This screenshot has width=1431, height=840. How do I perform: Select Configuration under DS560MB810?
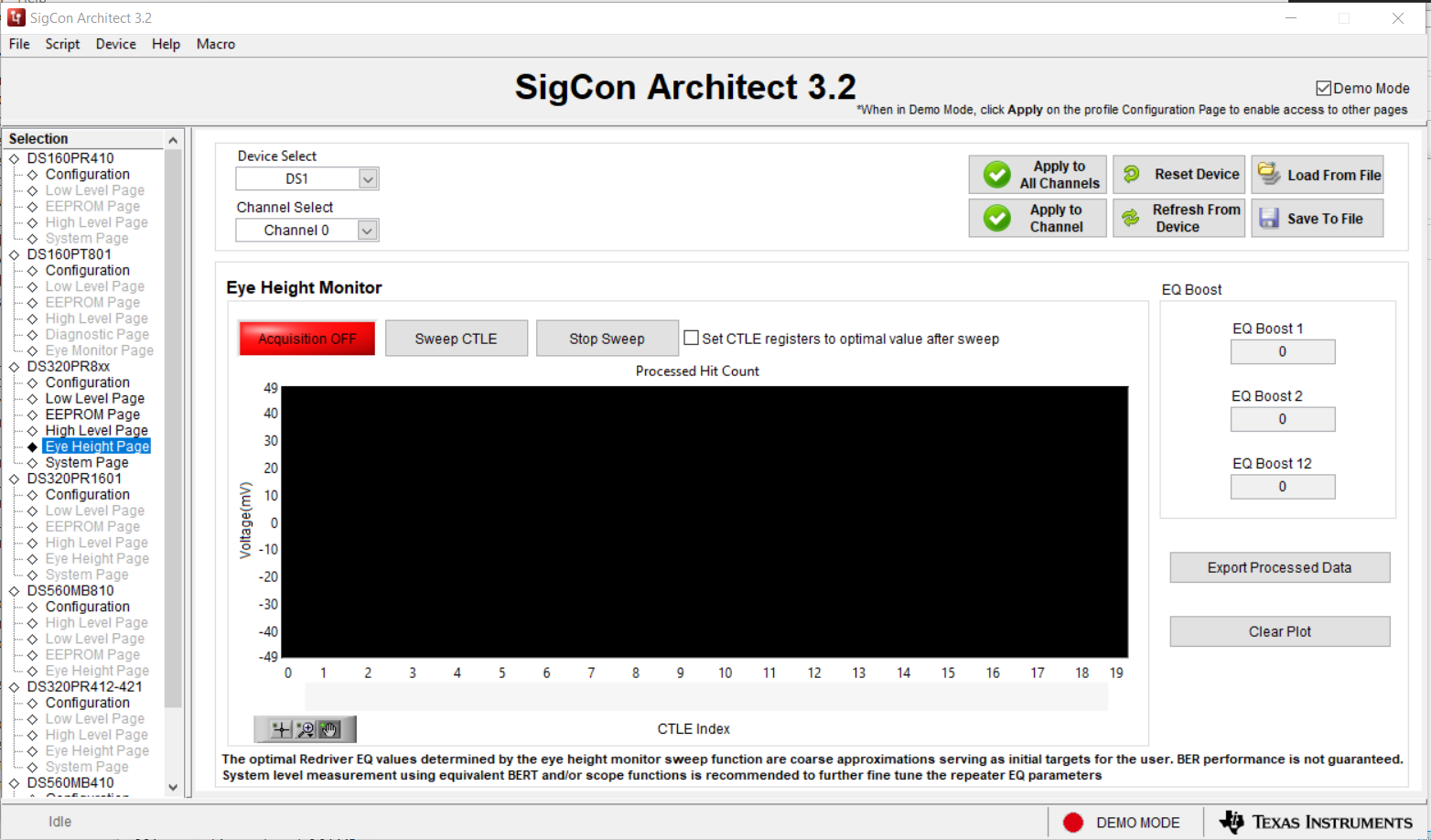[88, 607]
